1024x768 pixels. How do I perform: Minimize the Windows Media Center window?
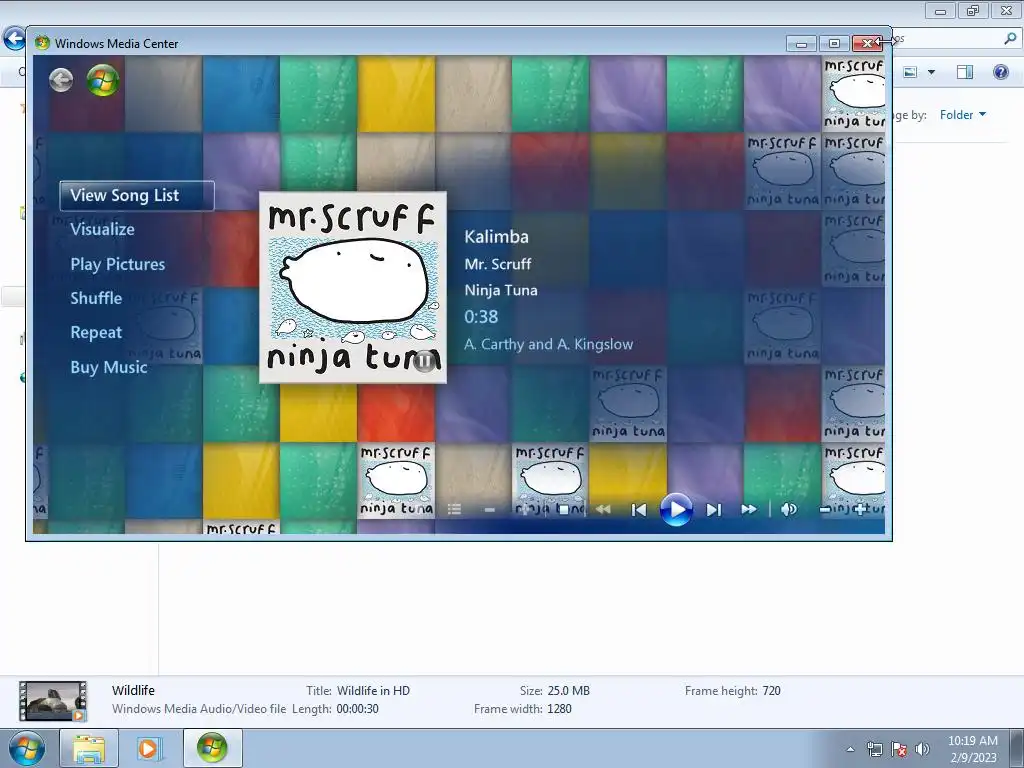point(801,44)
